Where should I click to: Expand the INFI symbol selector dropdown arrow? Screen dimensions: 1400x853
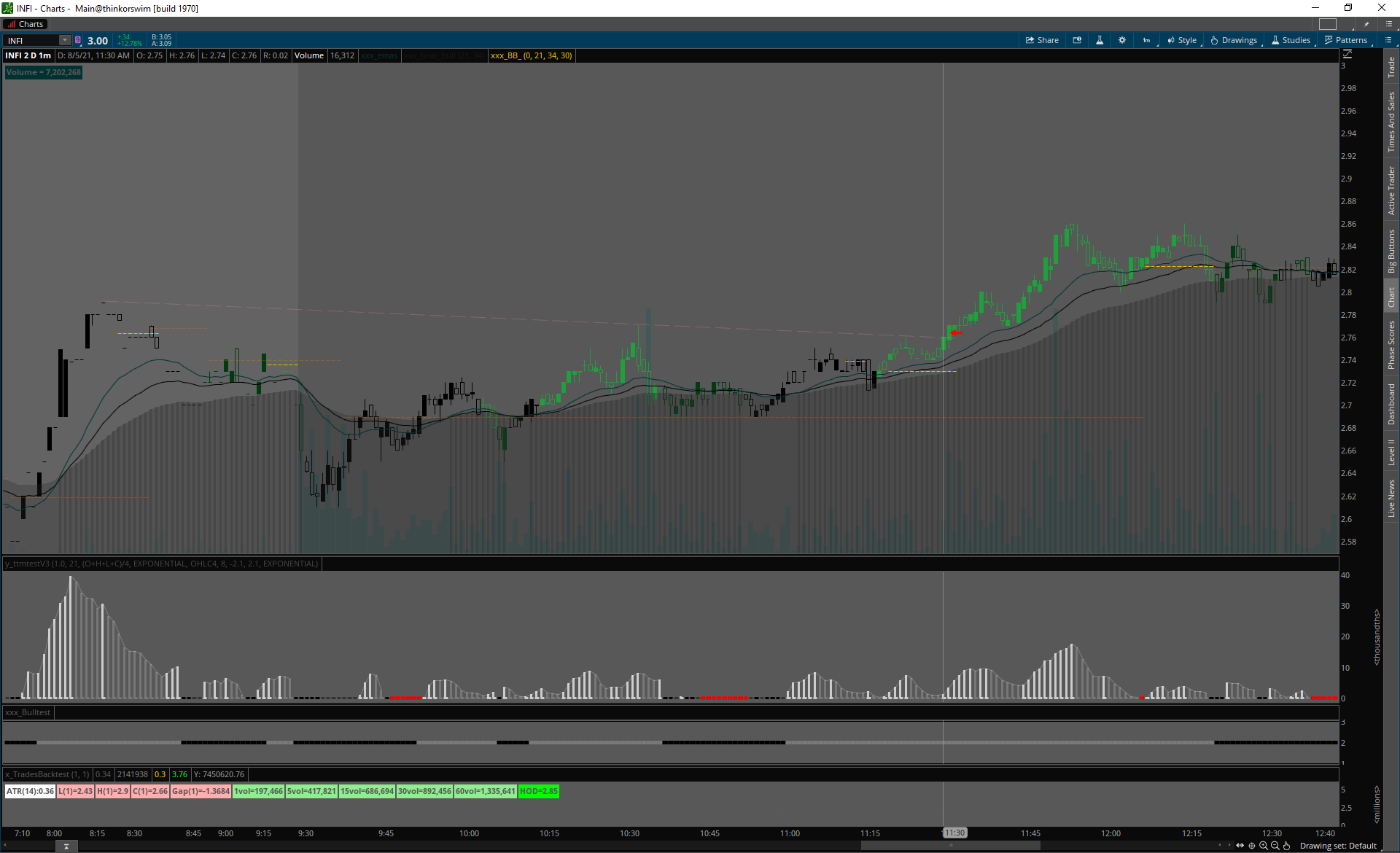[x=65, y=40]
